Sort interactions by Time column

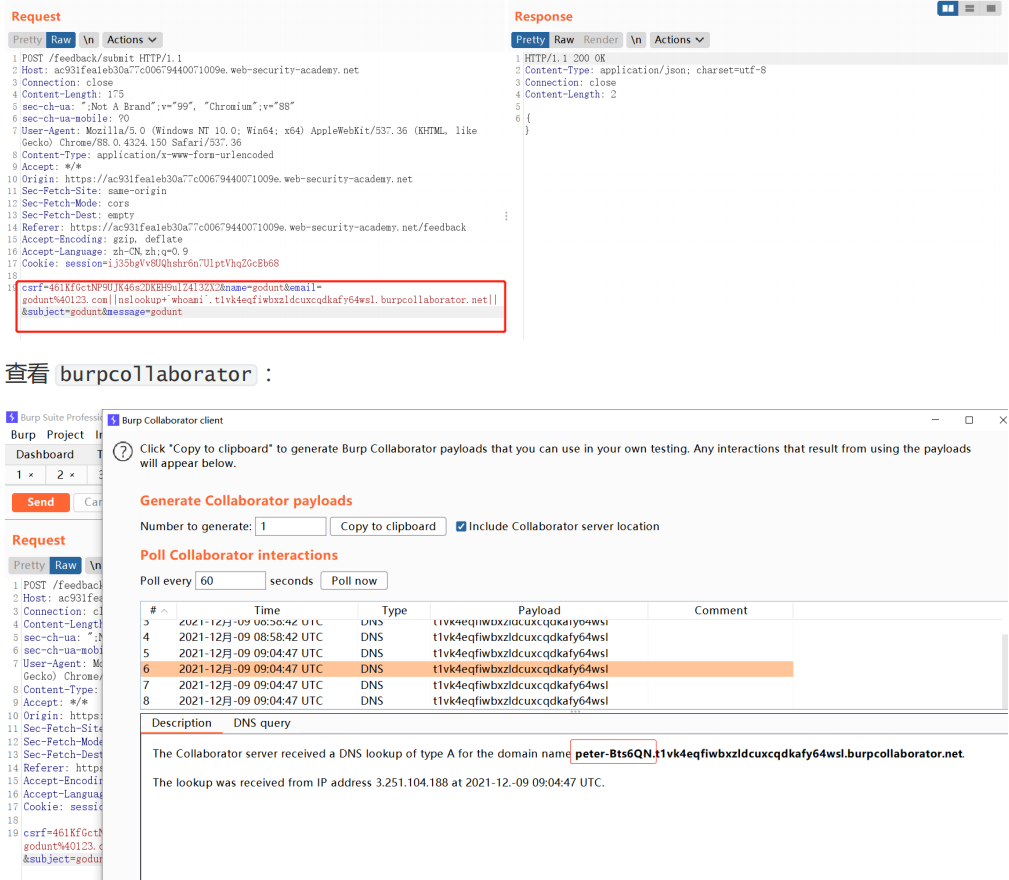tap(267, 610)
